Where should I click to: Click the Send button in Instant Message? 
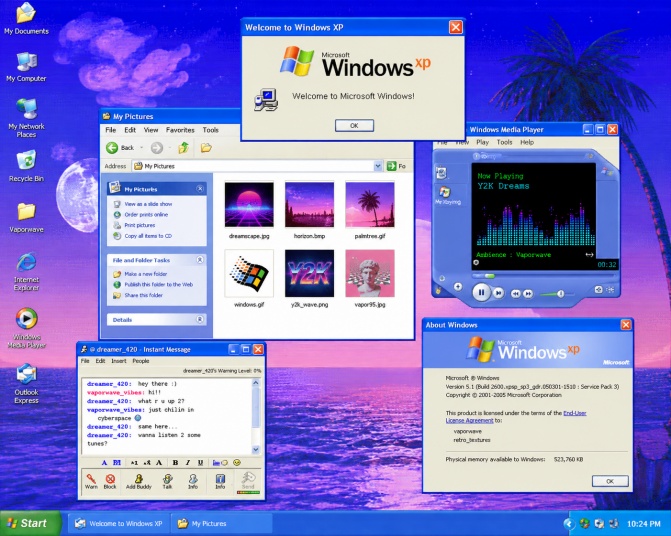(x=248, y=481)
